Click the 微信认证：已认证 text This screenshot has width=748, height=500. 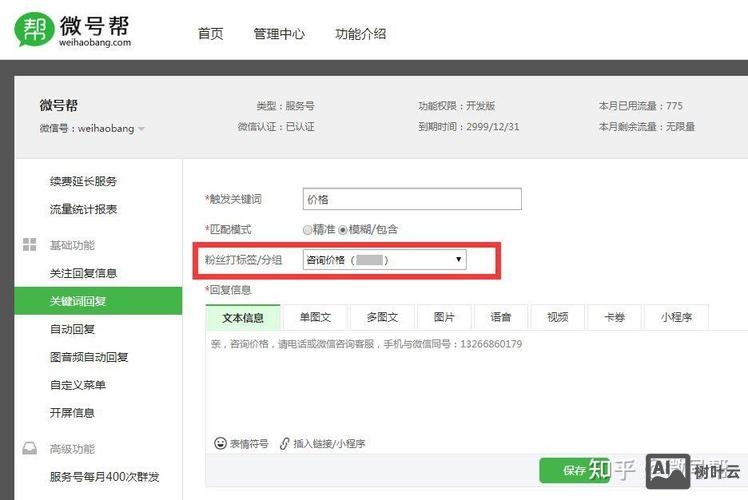pyautogui.click(x=276, y=126)
